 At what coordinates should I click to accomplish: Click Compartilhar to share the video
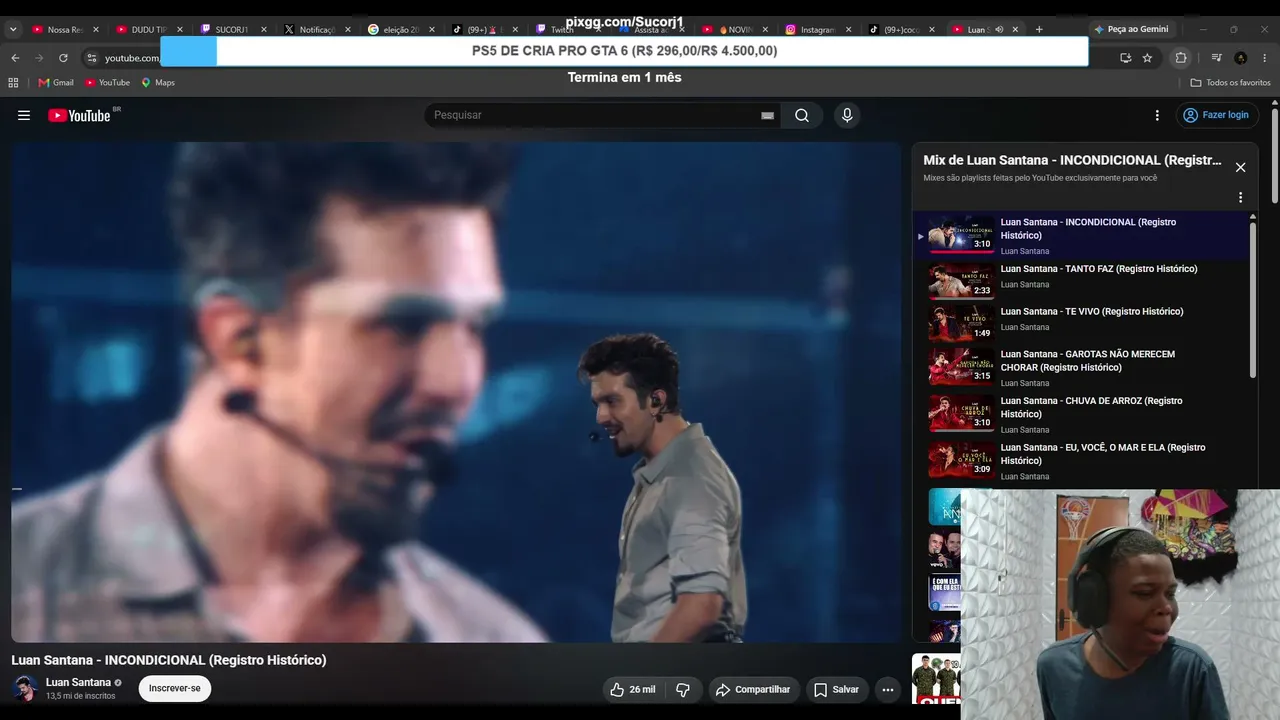[754, 689]
